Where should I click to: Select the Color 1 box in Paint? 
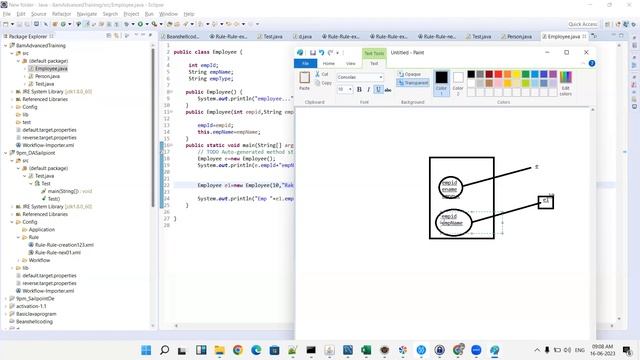coord(441,83)
